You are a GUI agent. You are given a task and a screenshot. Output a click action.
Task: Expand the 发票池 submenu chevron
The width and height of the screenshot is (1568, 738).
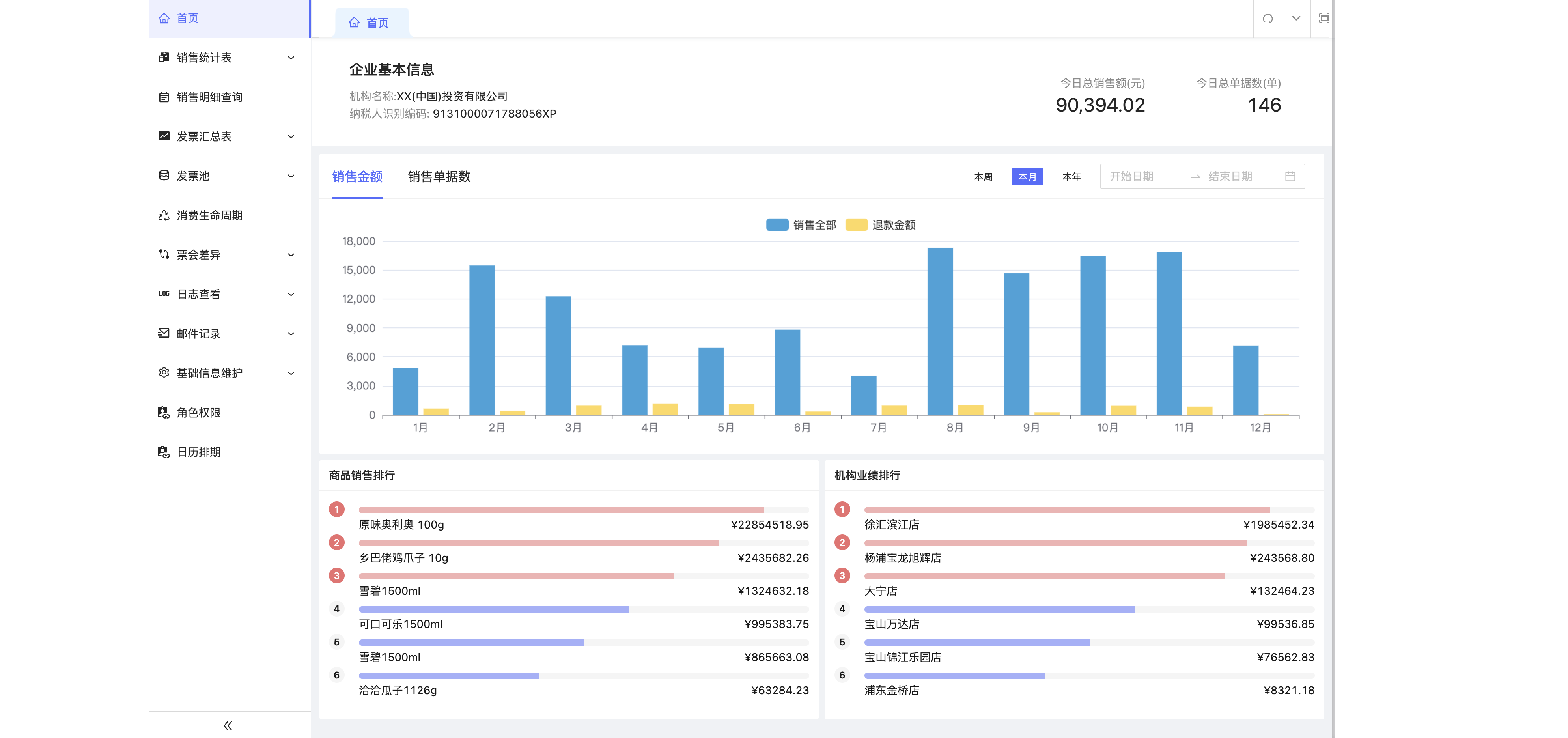[291, 176]
